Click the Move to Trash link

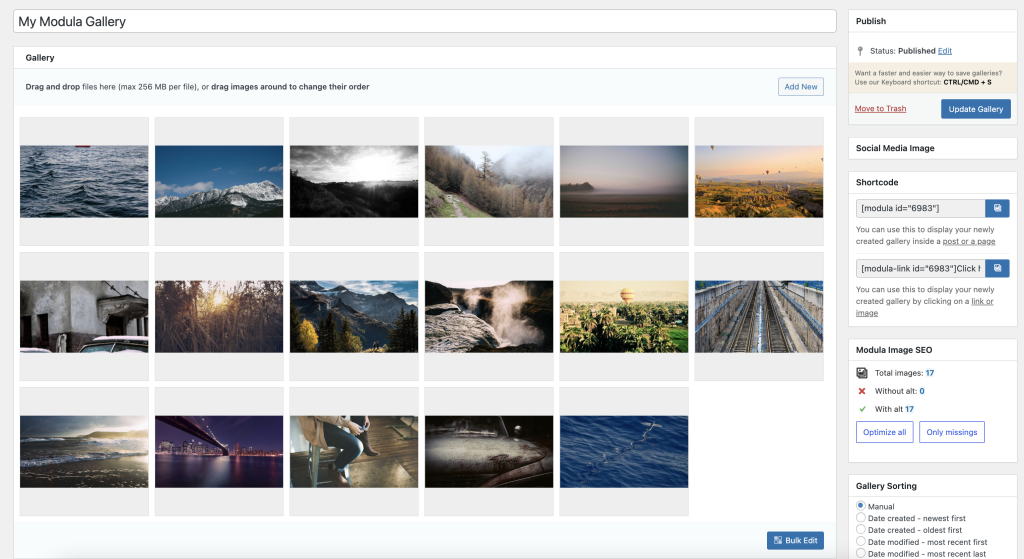point(880,108)
